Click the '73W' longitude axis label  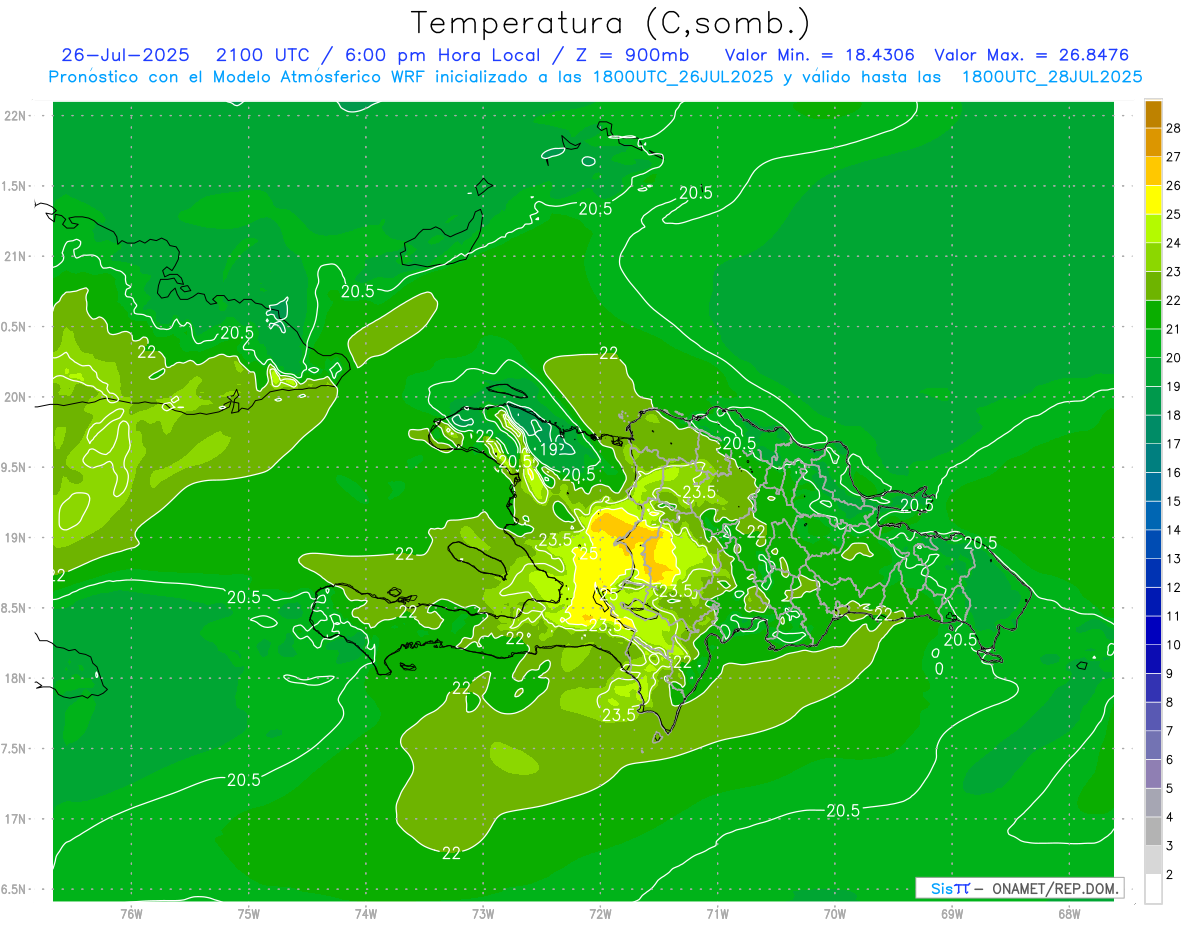483,914
